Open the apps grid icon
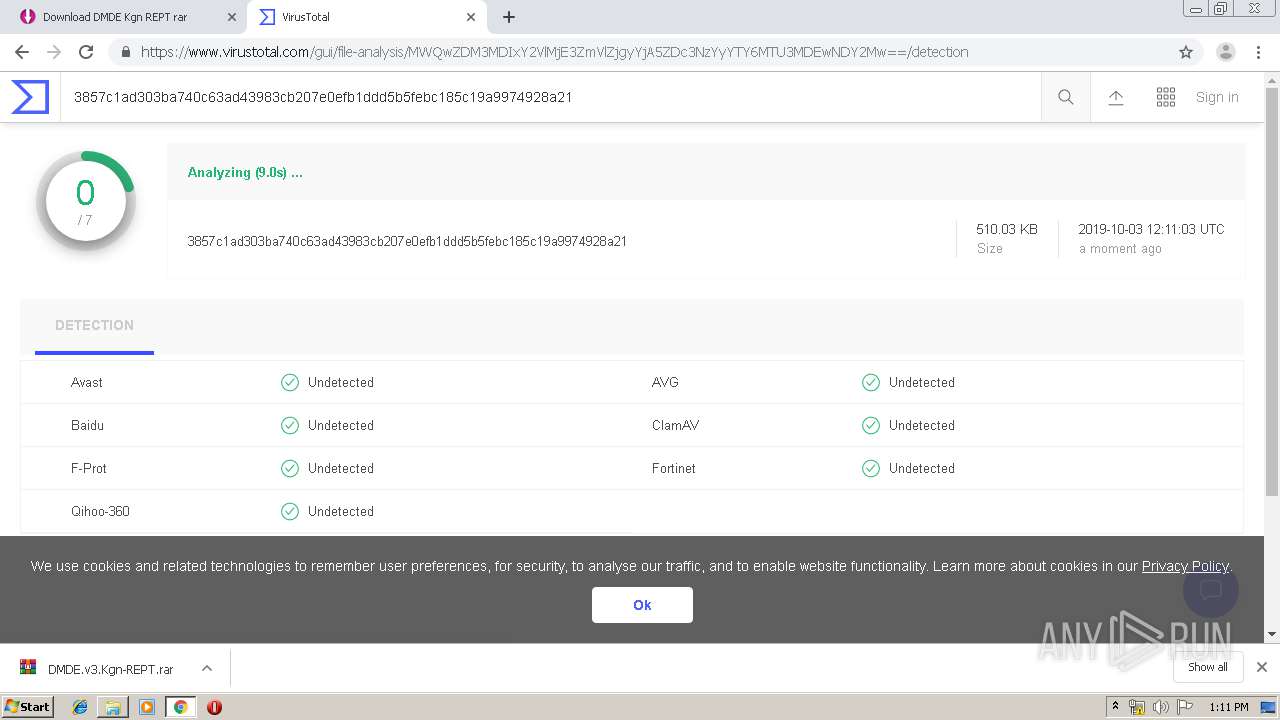The height and width of the screenshot is (720, 1280). [x=1166, y=97]
